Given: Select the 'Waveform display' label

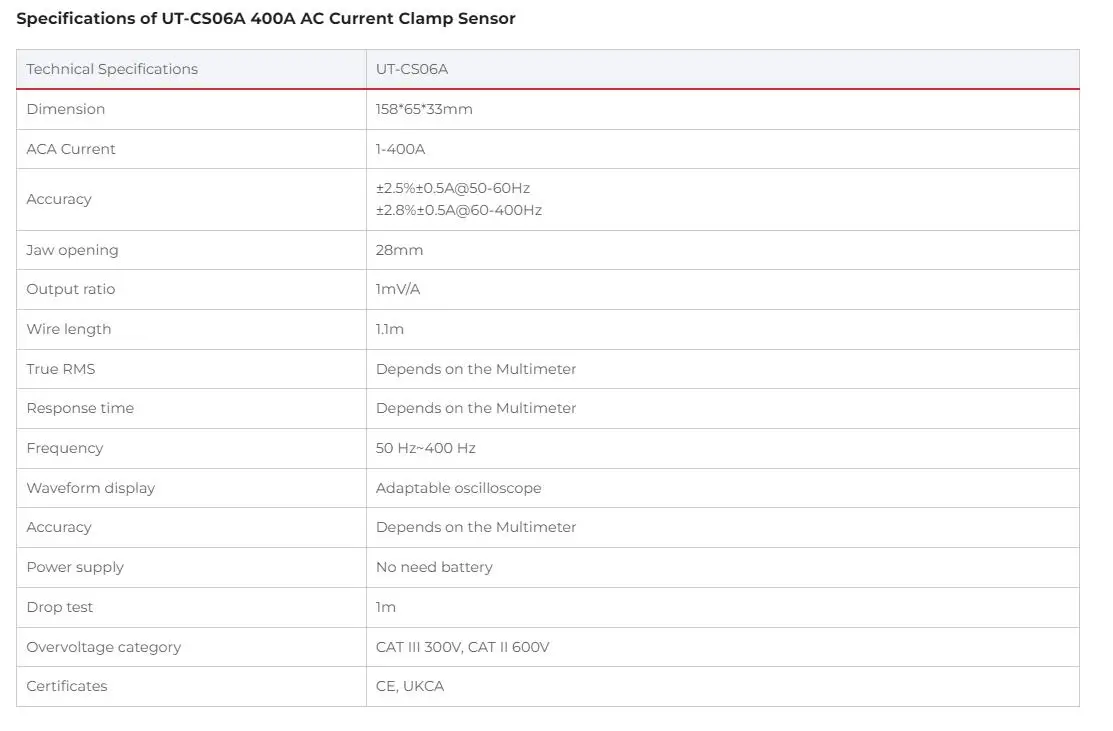Looking at the screenshot, I should tap(90, 488).
